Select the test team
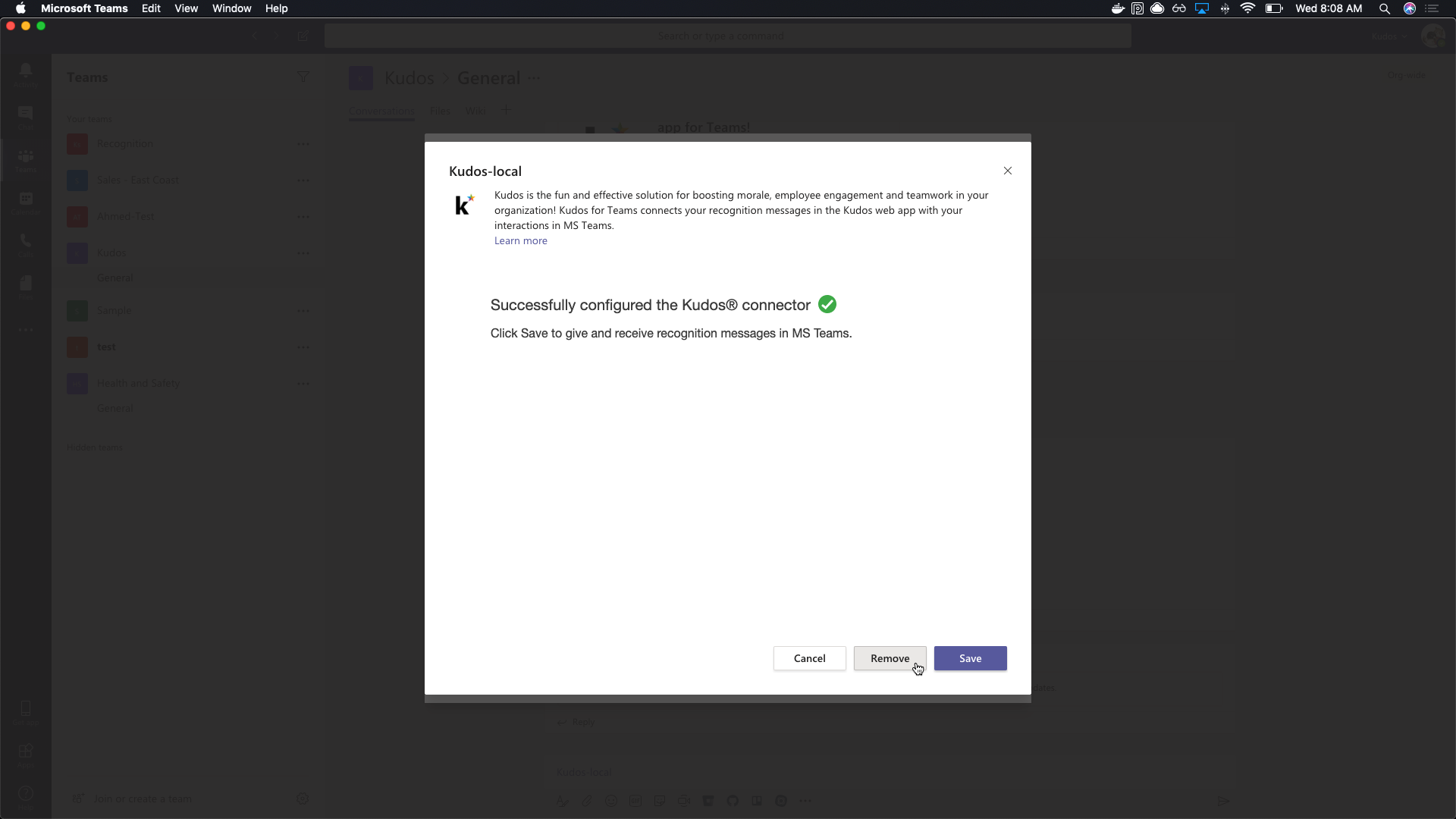Viewport: 1456px width, 819px height. (106, 347)
